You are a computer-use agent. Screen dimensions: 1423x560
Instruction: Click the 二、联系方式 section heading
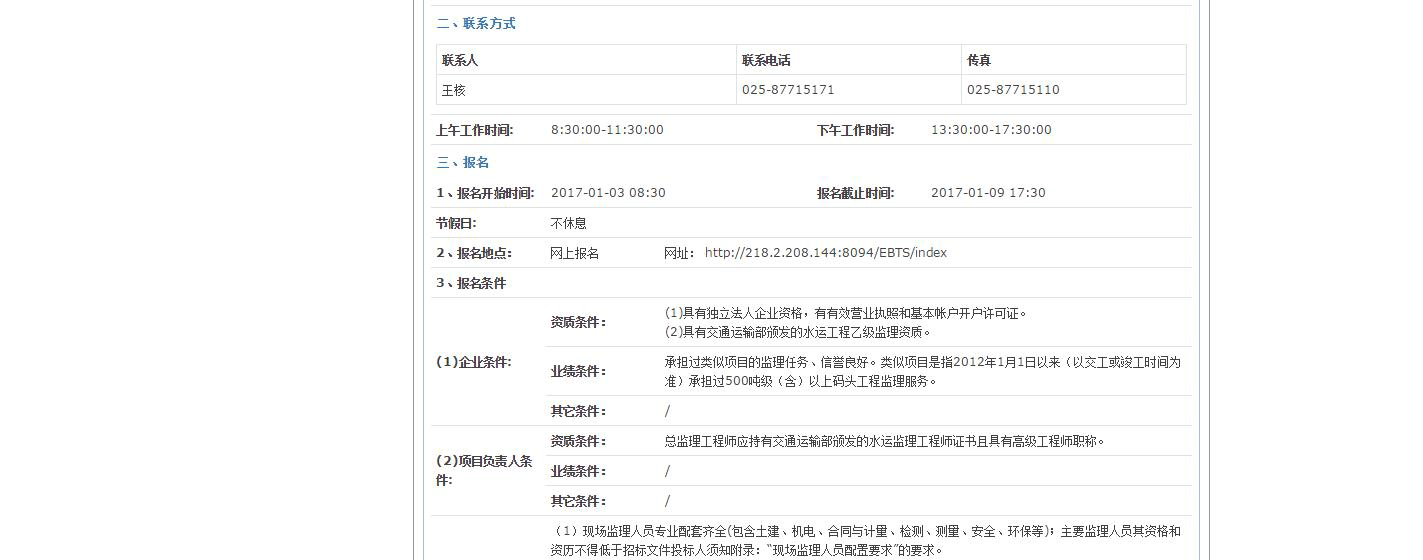click(476, 24)
